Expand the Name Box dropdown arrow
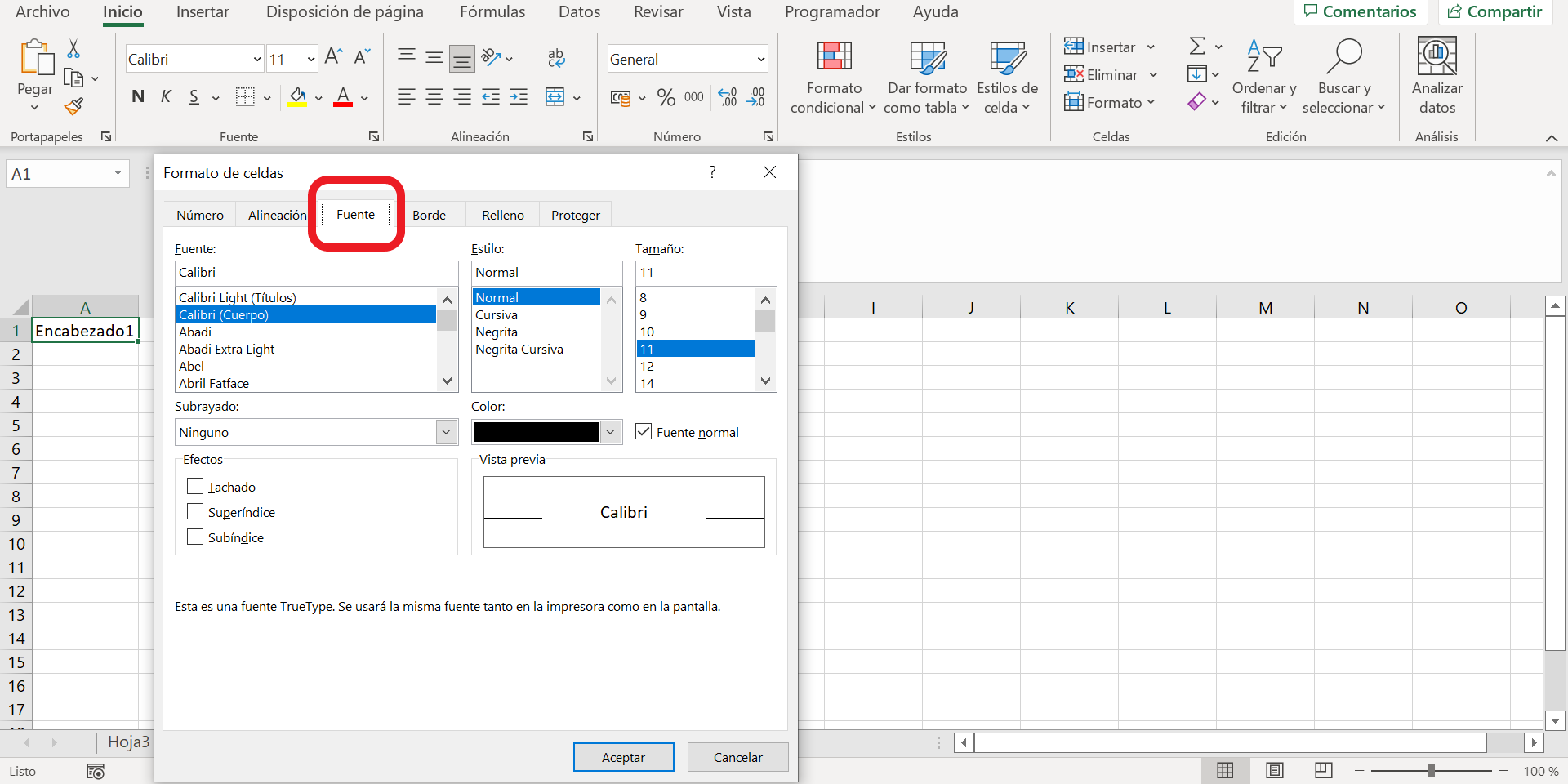Screen dimensions: 1568x784 coord(118,173)
